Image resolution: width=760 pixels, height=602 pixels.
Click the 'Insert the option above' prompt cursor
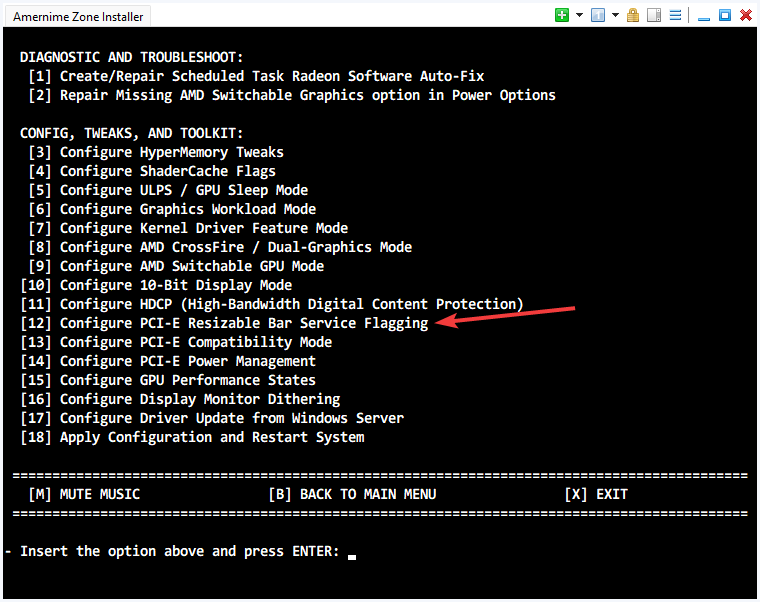click(x=352, y=556)
